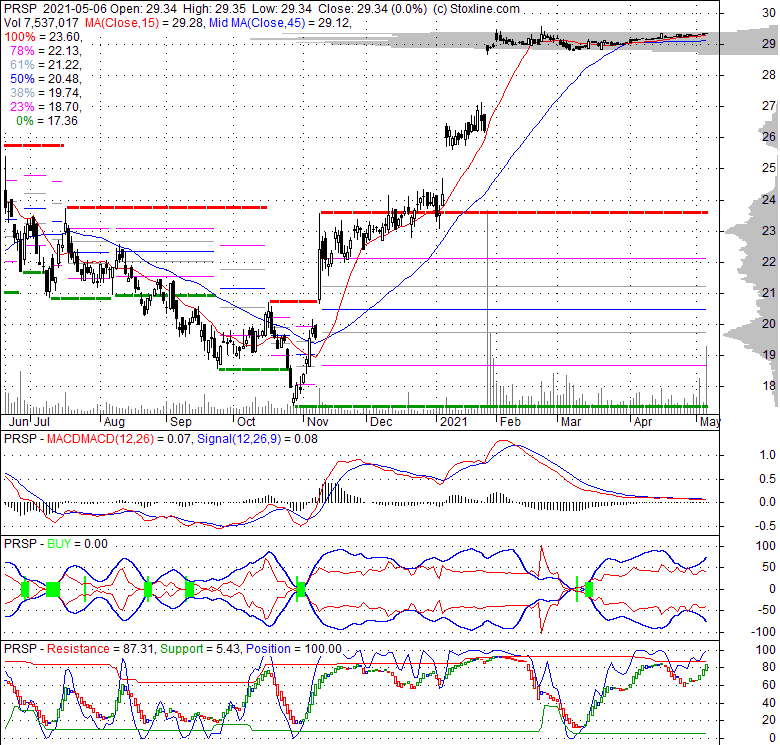780x745 pixels.
Task: Click the -100 BUY panel axis label
Action: click(x=763, y=632)
